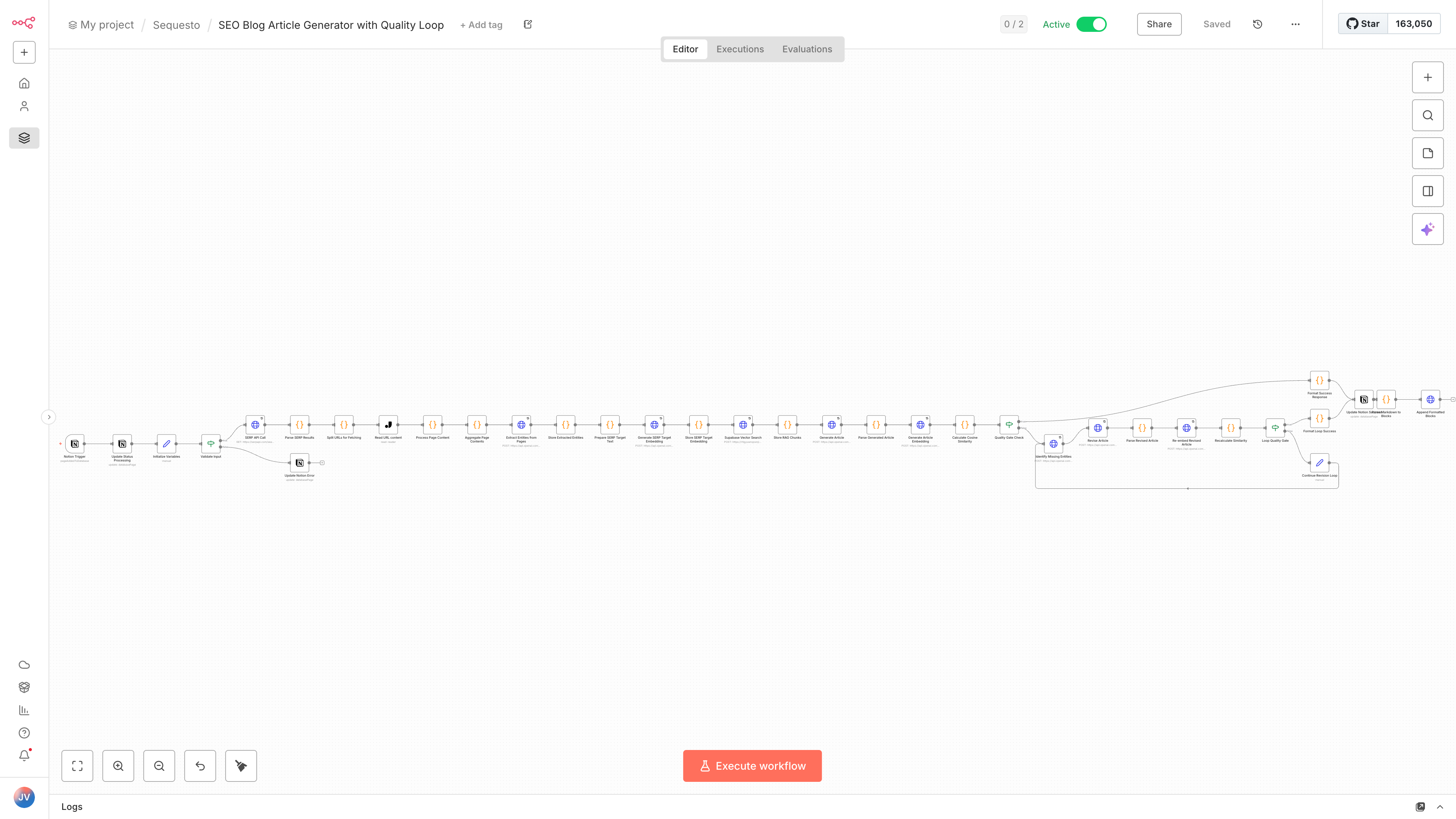Tidy up the workflow with the broom icon
This screenshot has width=1456, height=819.
[x=241, y=766]
